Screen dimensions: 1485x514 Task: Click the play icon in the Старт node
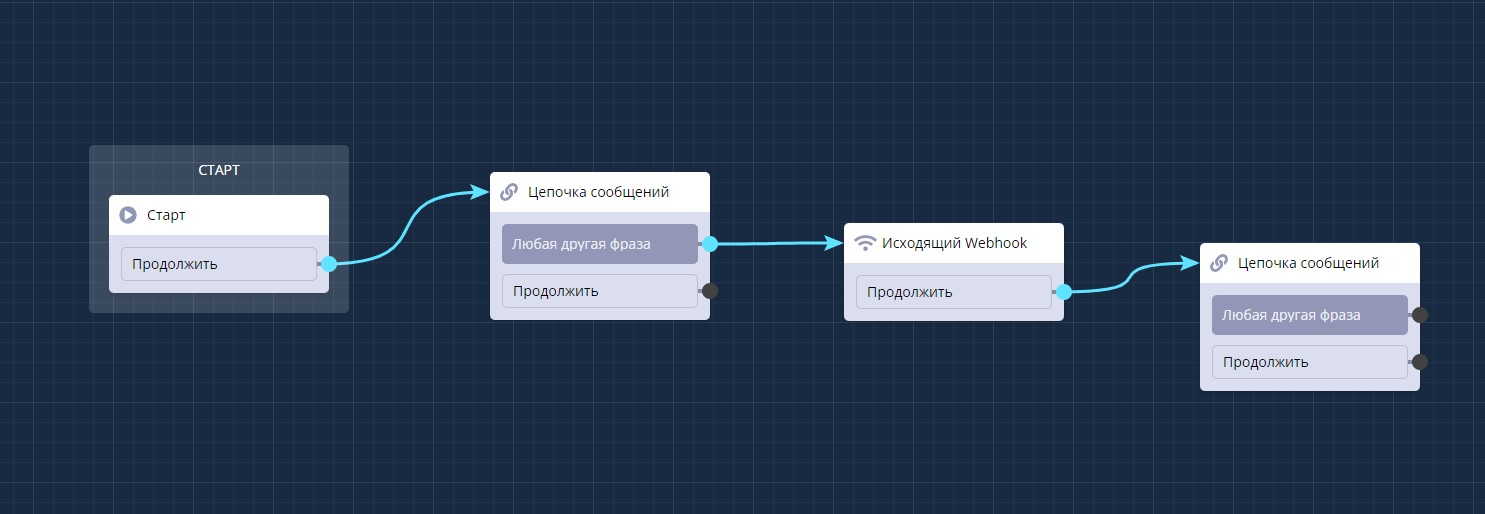point(127,215)
